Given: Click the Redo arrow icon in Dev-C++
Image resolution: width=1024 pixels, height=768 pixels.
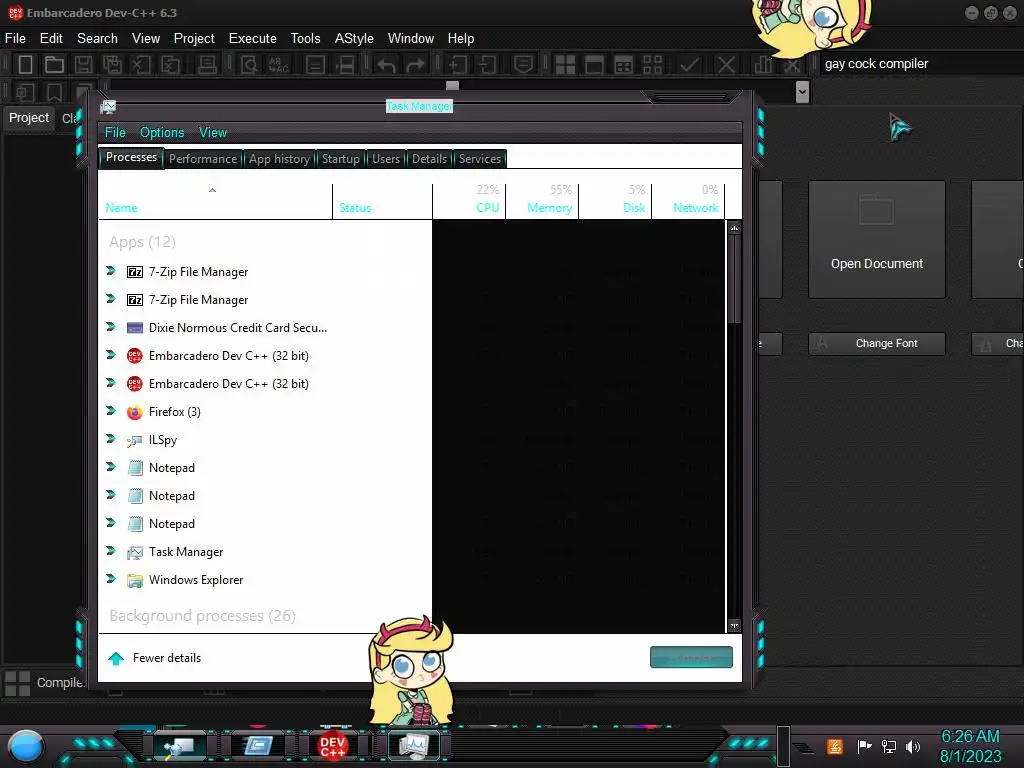Looking at the screenshot, I should (x=415, y=65).
